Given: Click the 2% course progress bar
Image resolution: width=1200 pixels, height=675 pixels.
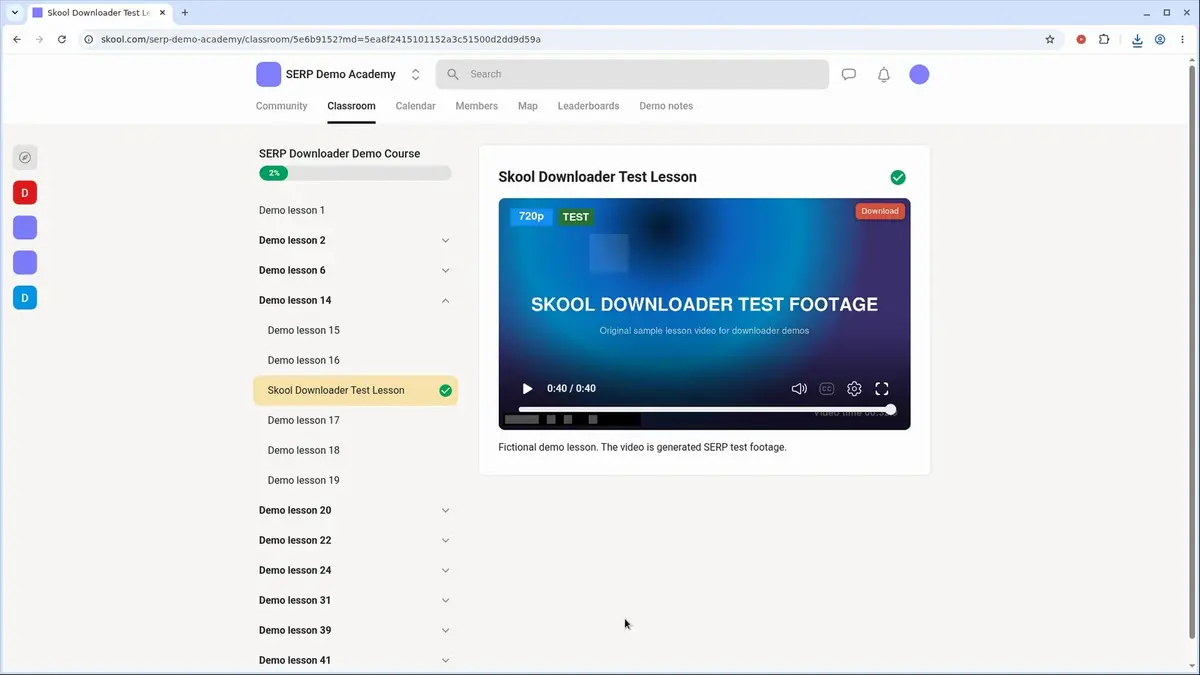Looking at the screenshot, I should point(355,173).
